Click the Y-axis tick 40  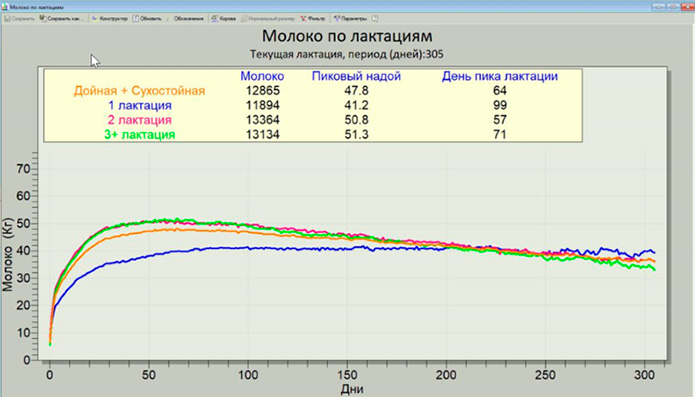pyautogui.click(x=23, y=251)
